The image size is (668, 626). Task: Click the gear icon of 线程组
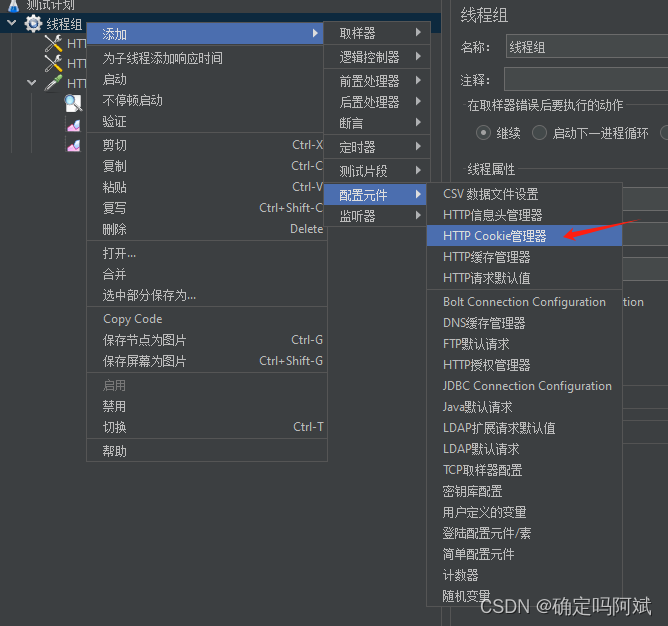[x=33, y=24]
